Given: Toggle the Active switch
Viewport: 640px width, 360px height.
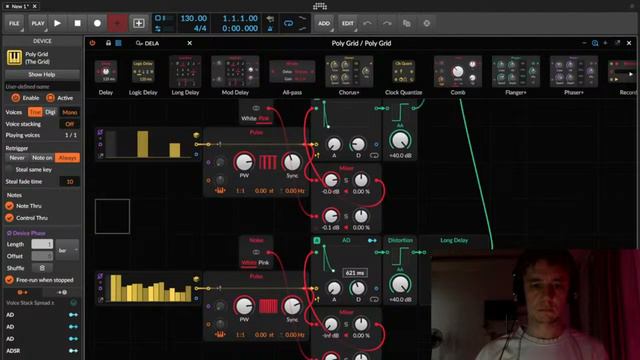Looking at the screenshot, I should [x=50, y=98].
